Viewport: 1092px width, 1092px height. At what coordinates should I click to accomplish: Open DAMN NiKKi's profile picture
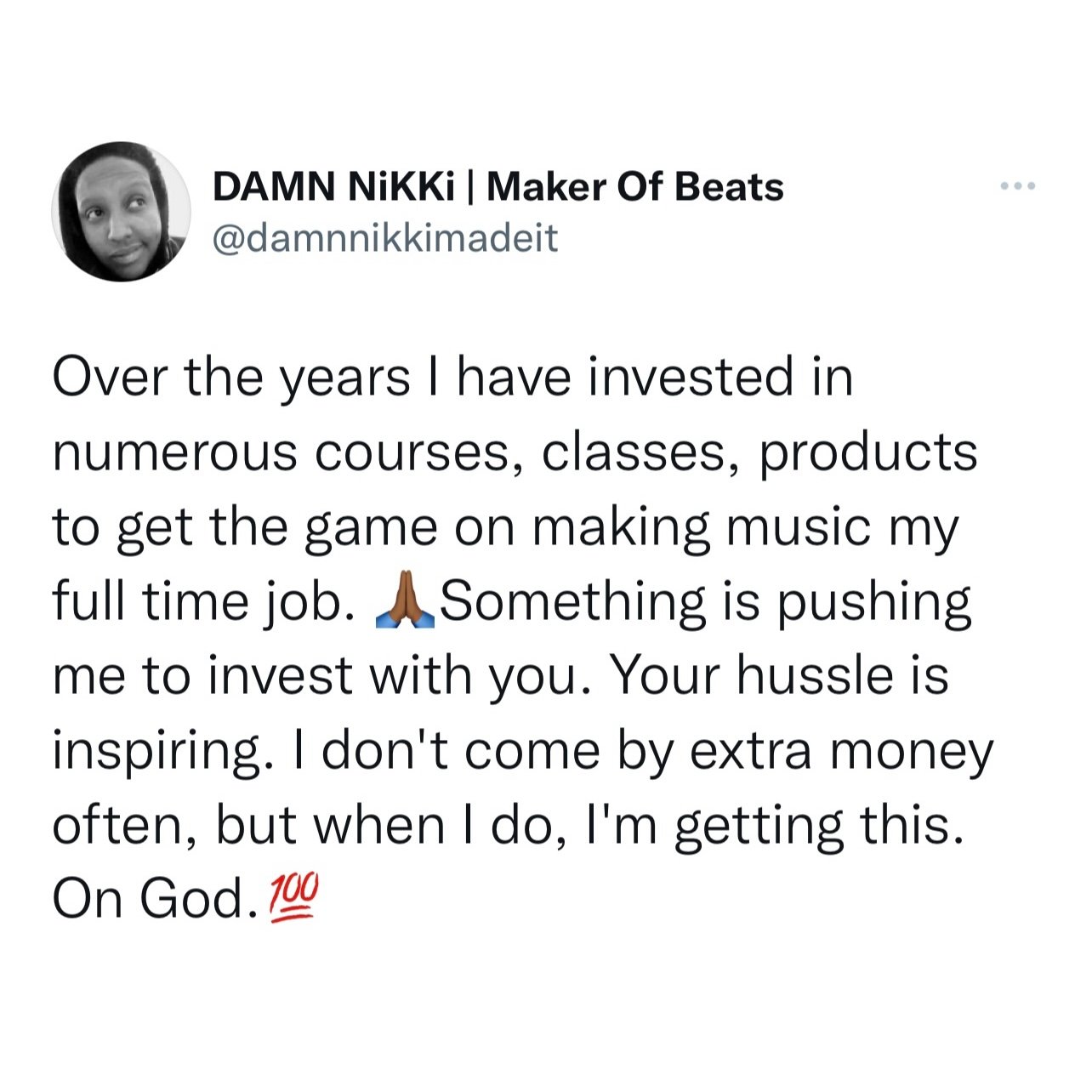tap(122, 212)
